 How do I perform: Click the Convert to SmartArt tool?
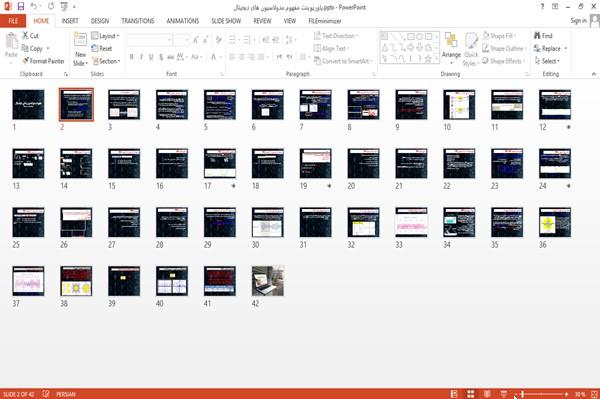click(x=342, y=61)
